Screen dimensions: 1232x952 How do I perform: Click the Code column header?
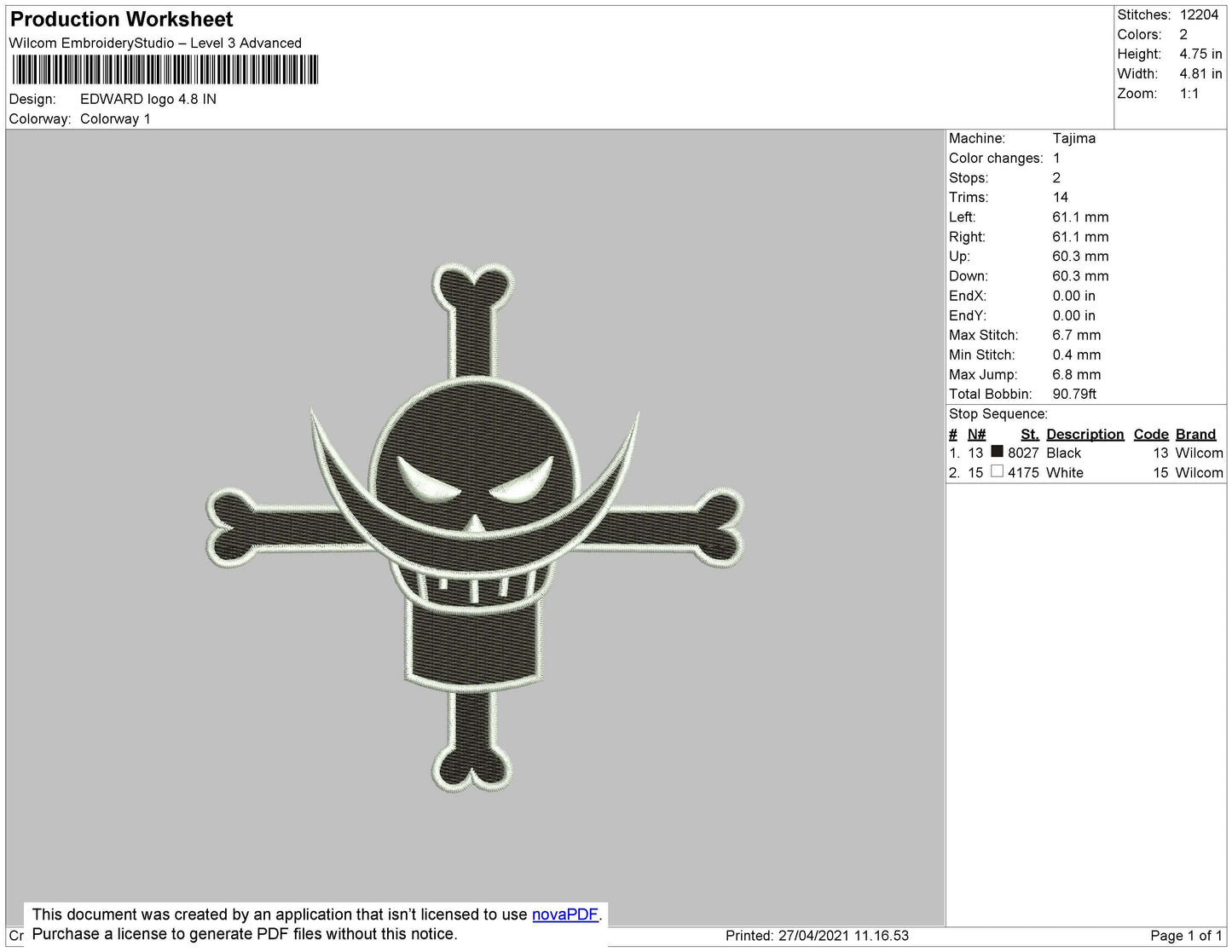click(x=1150, y=434)
